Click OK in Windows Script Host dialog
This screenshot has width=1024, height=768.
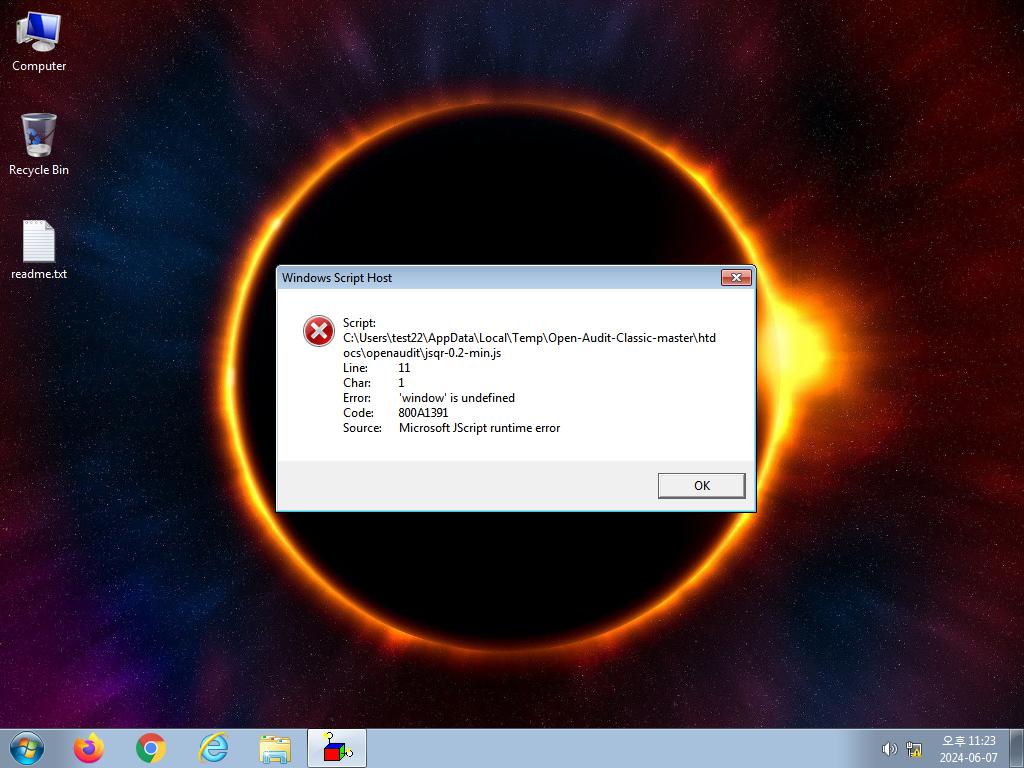[701, 486]
